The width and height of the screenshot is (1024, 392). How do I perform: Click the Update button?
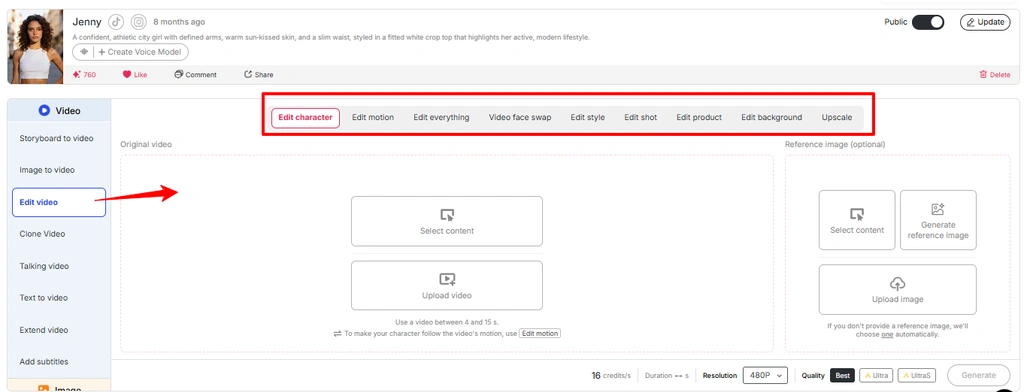tap(985, 22)
